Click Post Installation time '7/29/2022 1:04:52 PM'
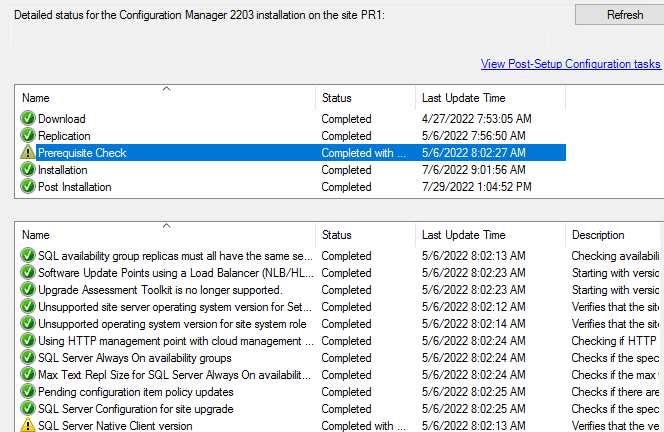 476,186
